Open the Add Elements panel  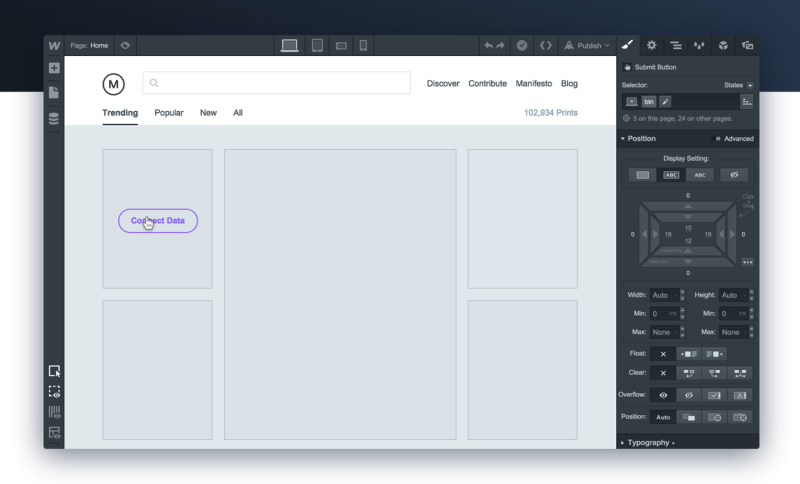[x=54, y=69]
